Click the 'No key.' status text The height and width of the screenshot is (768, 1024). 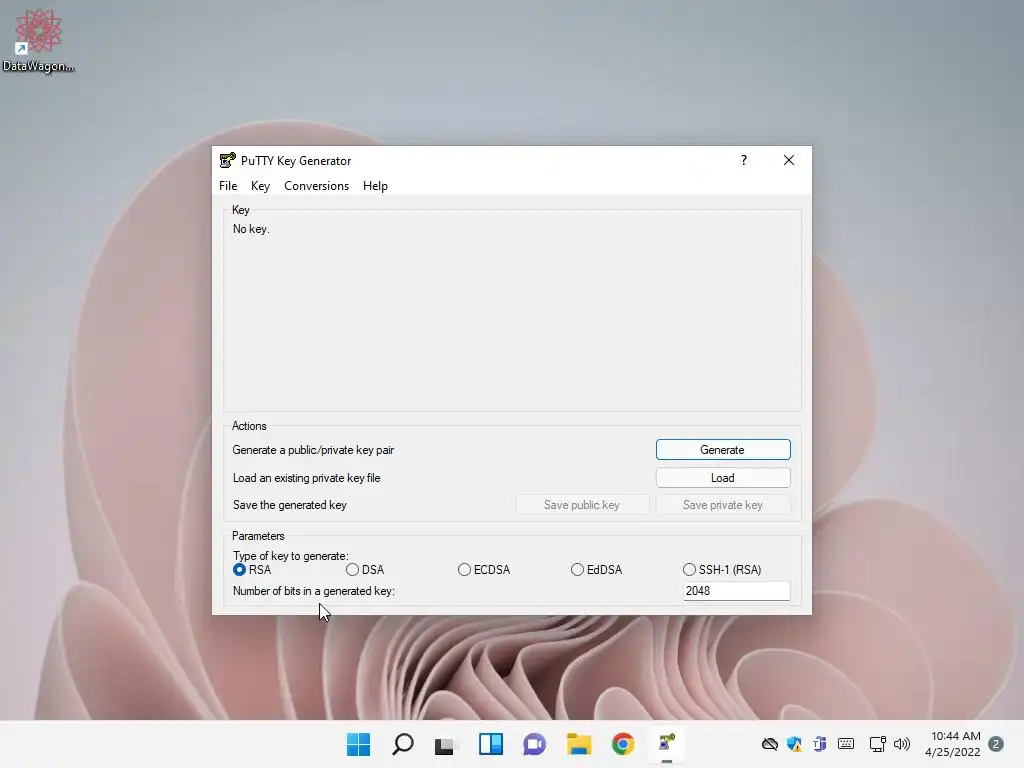point(251,229)
